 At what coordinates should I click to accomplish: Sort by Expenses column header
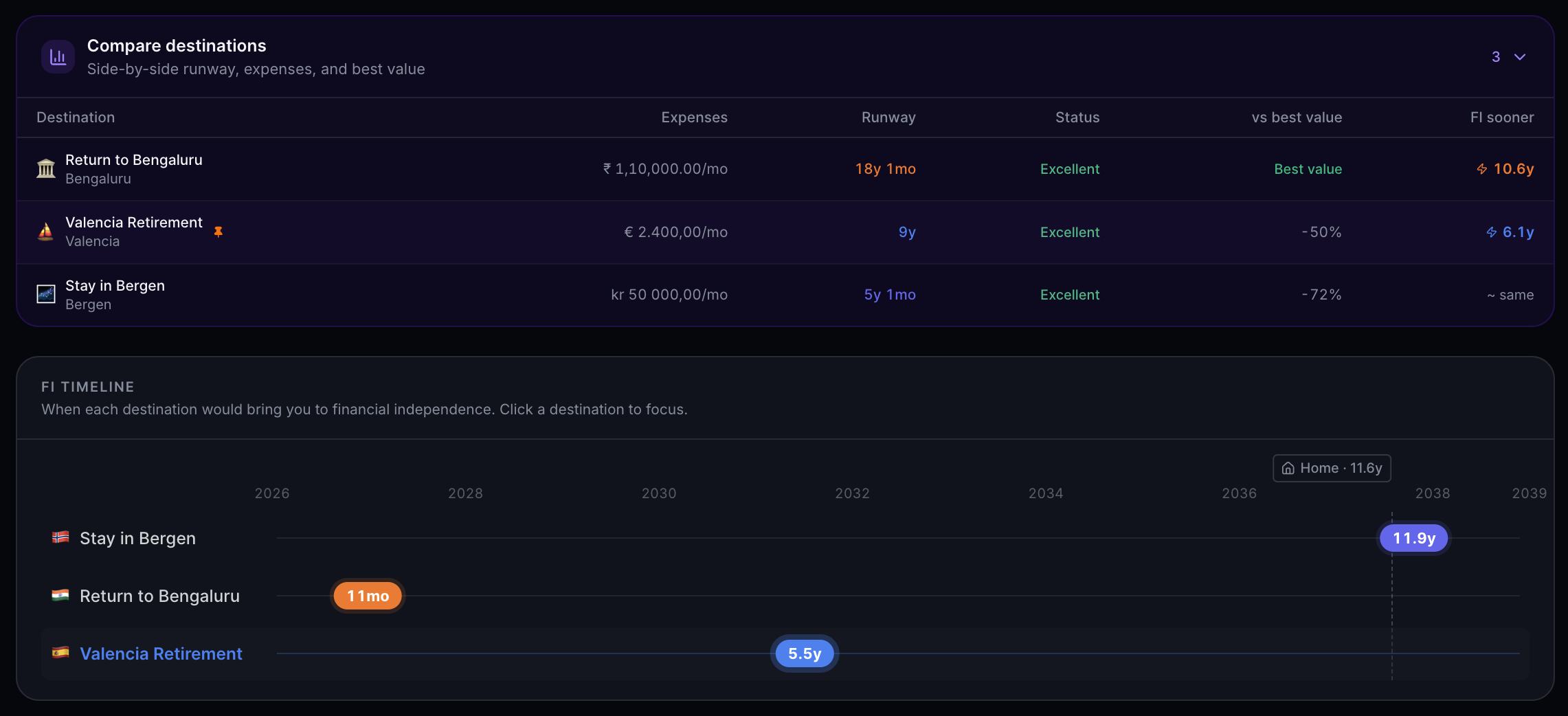pyautogui.click(x=694, y=118)
